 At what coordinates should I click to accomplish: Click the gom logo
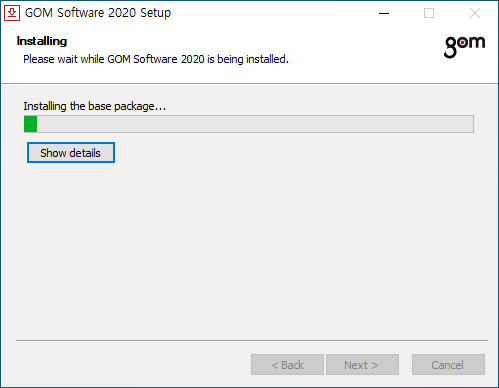464,47
